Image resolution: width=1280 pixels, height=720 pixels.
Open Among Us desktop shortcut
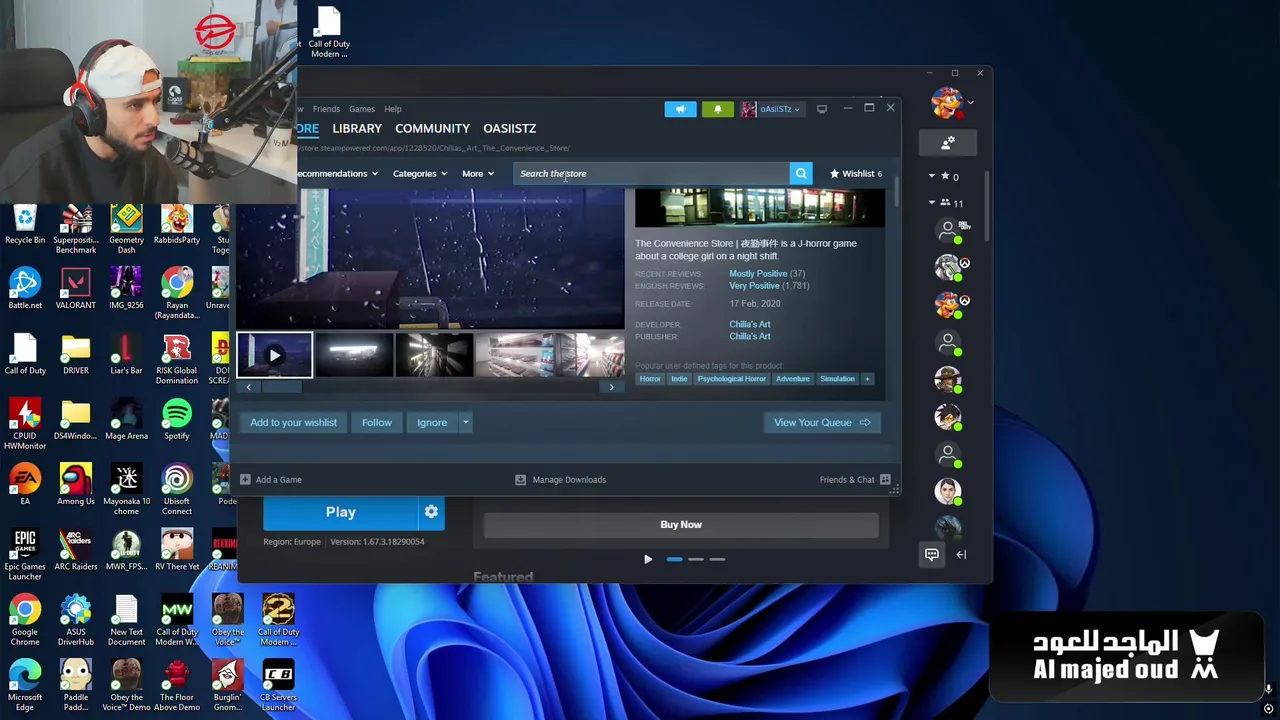coord(76,485)
